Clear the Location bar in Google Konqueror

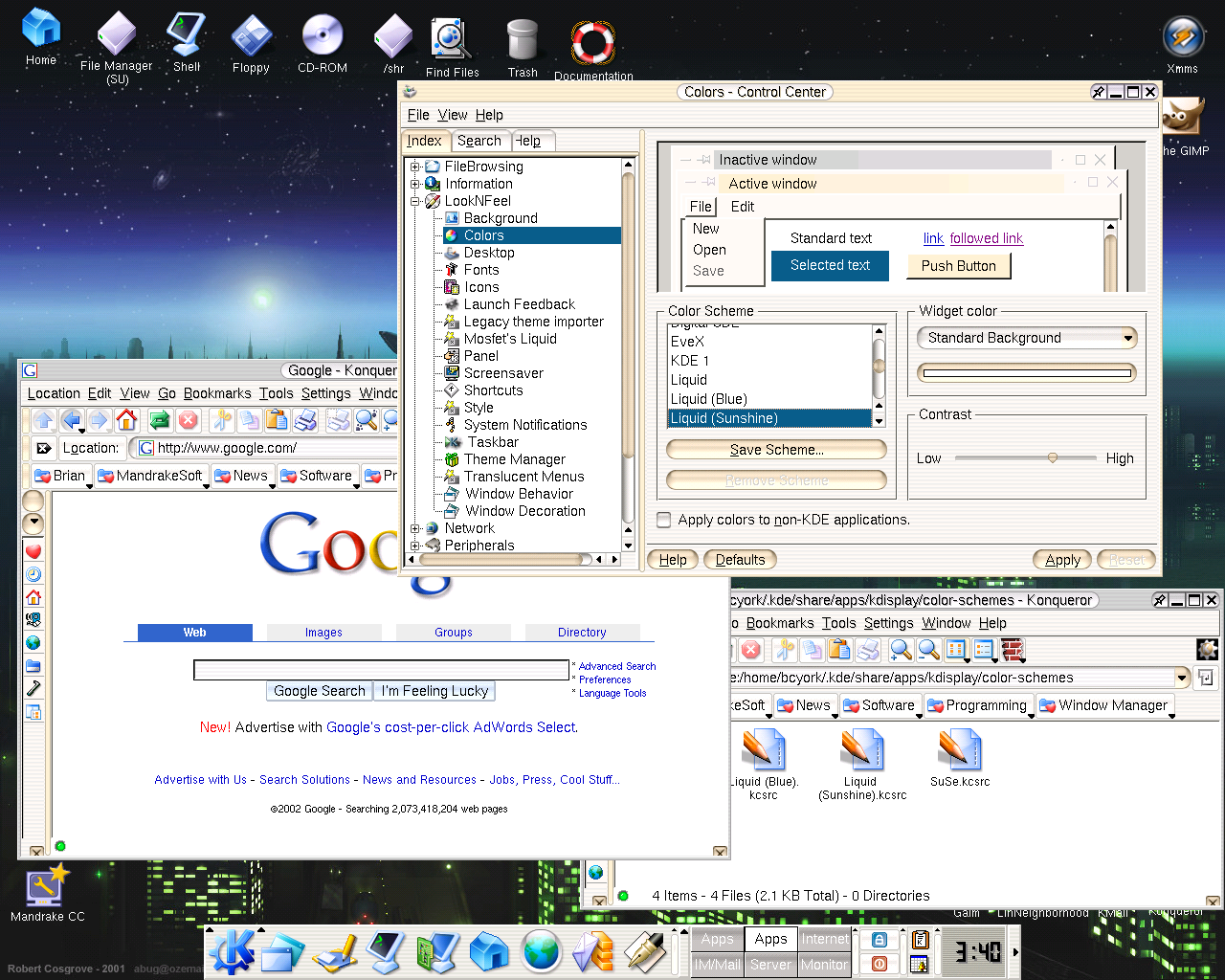[x=43, y=448]
